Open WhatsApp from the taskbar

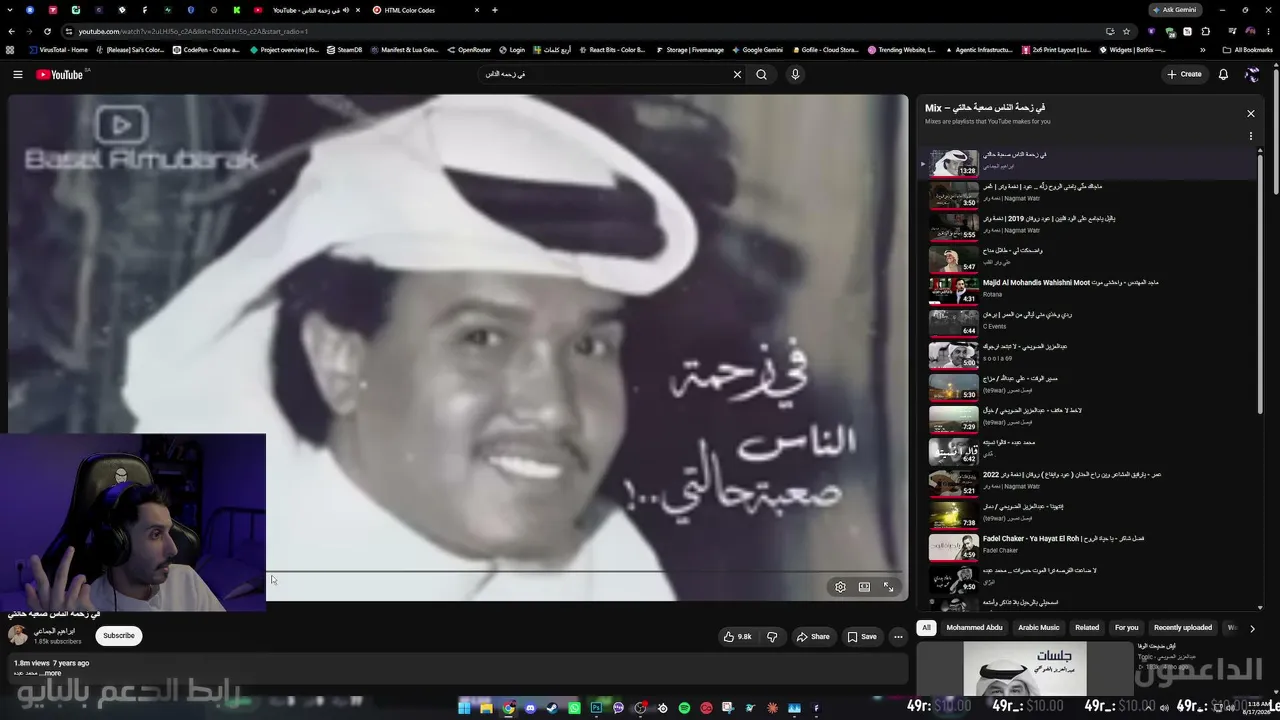point(574,708)
